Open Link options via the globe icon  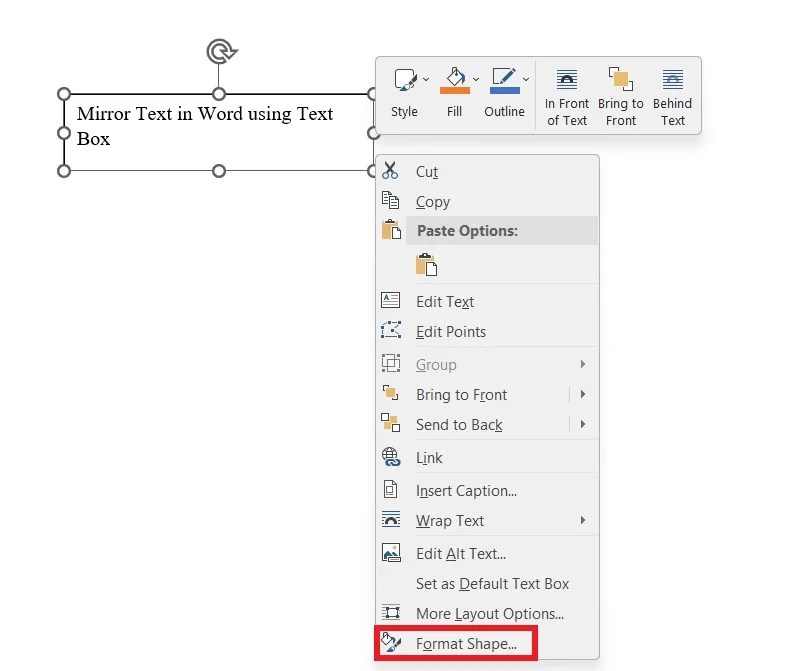[390, 457]
